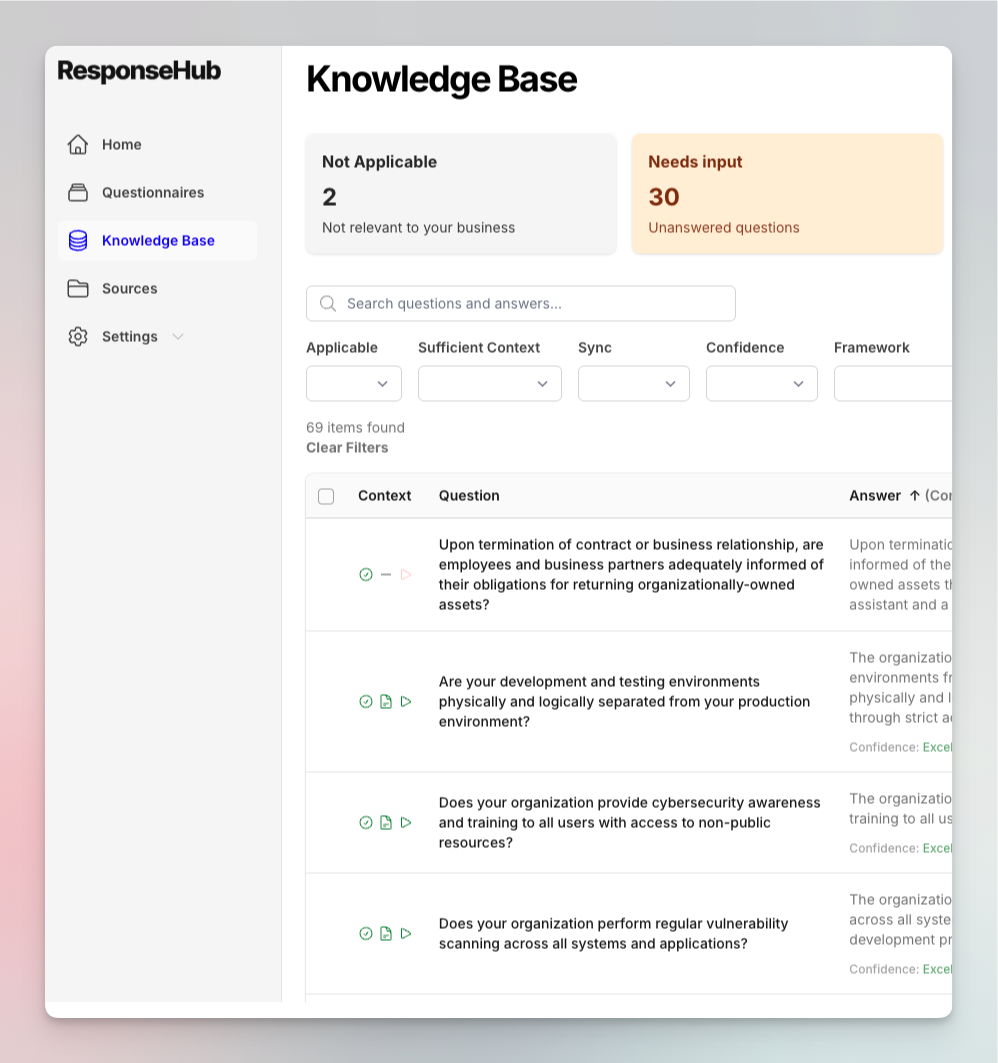Switch to the Knowledge Base section
This screenshot has height=1063, width=998.
tap(158, 240)
